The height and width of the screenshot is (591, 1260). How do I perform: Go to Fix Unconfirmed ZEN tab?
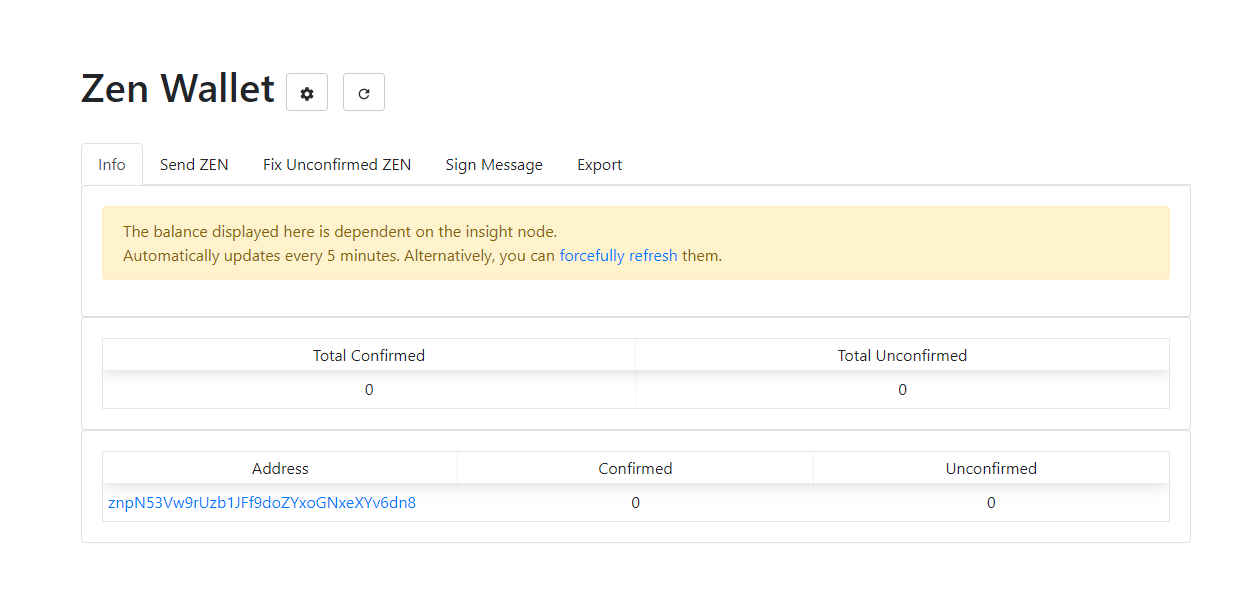pos(337,165)
